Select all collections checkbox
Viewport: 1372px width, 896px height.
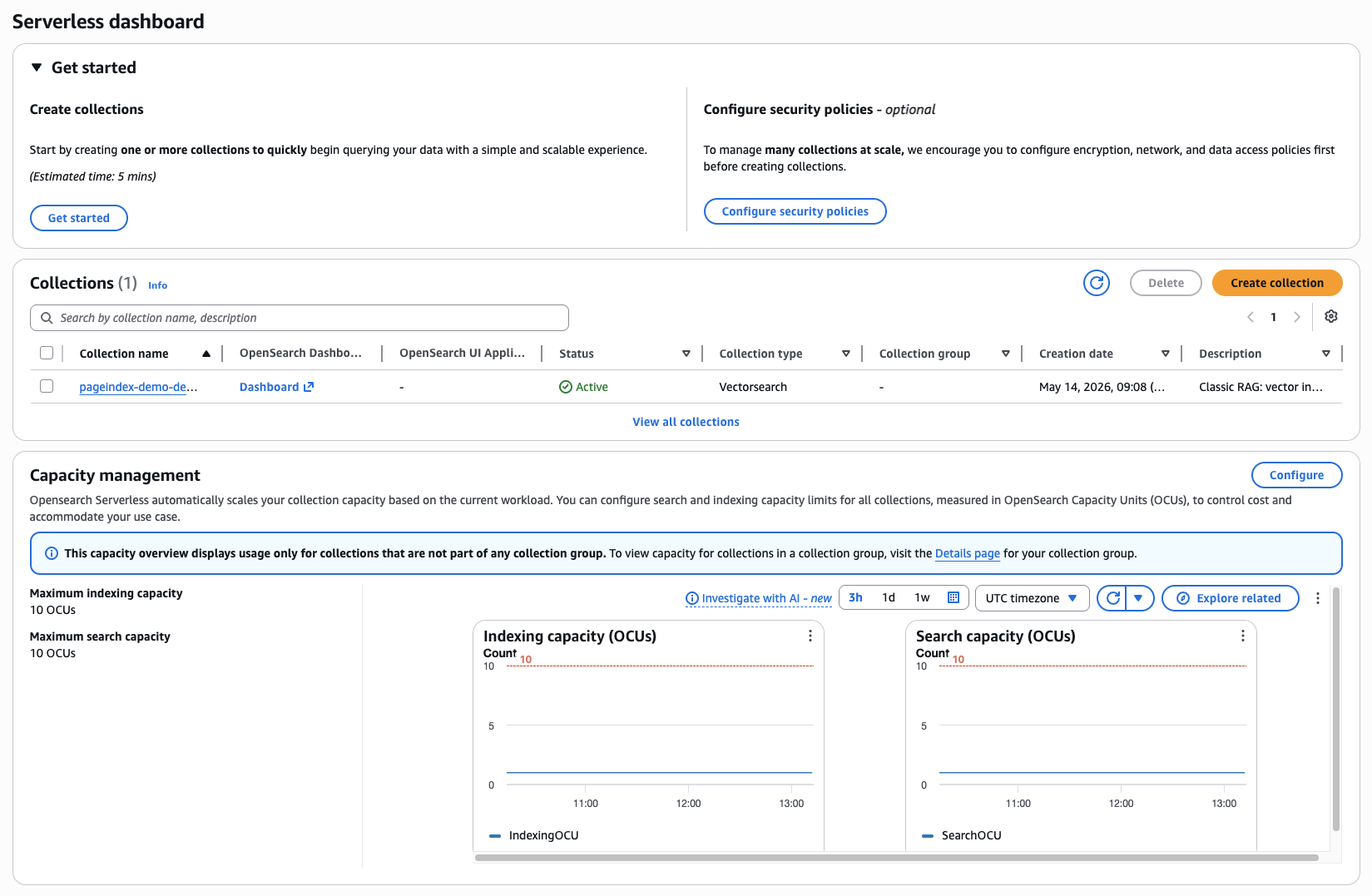(47, 353)
